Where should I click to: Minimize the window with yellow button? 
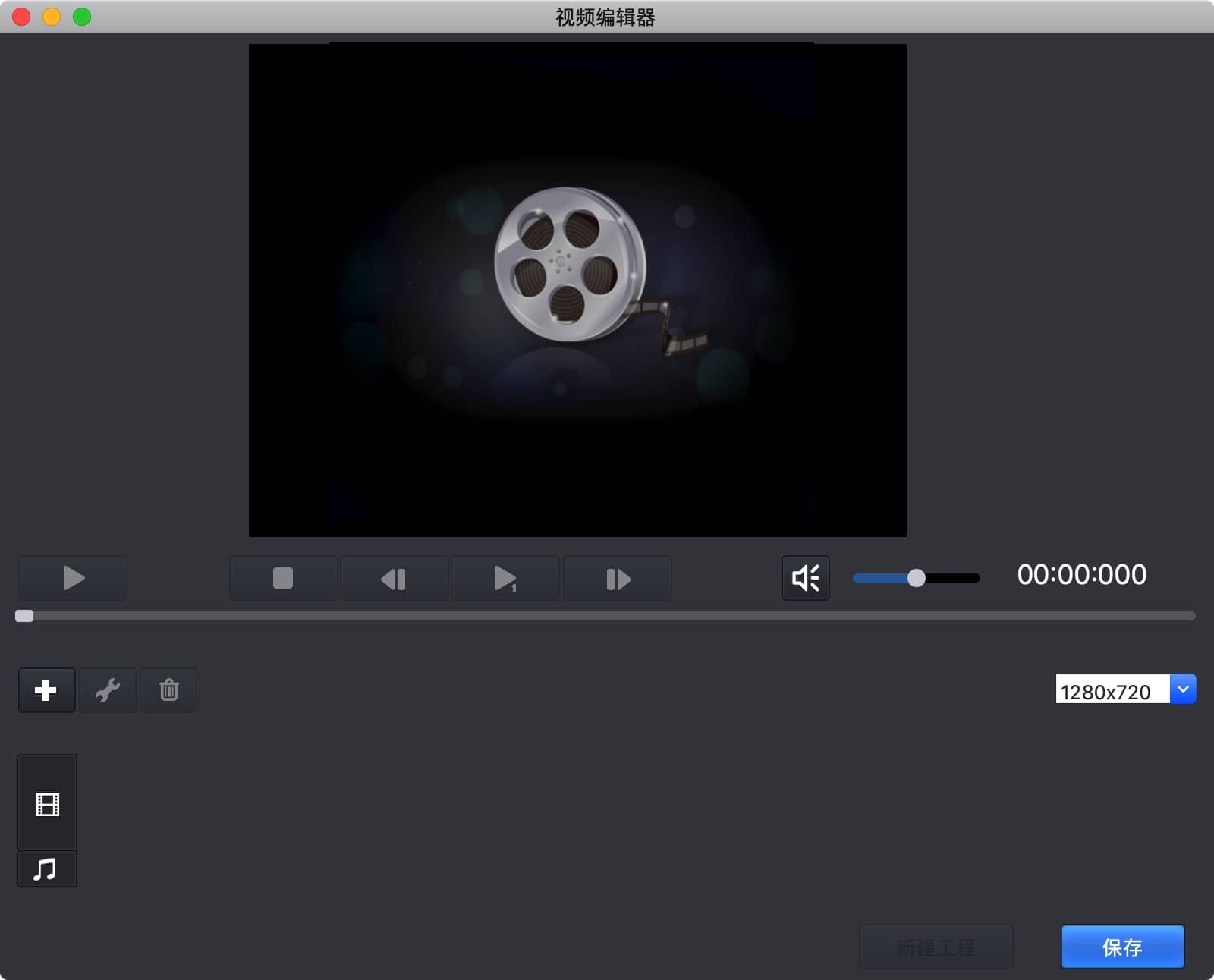point(52,17)
